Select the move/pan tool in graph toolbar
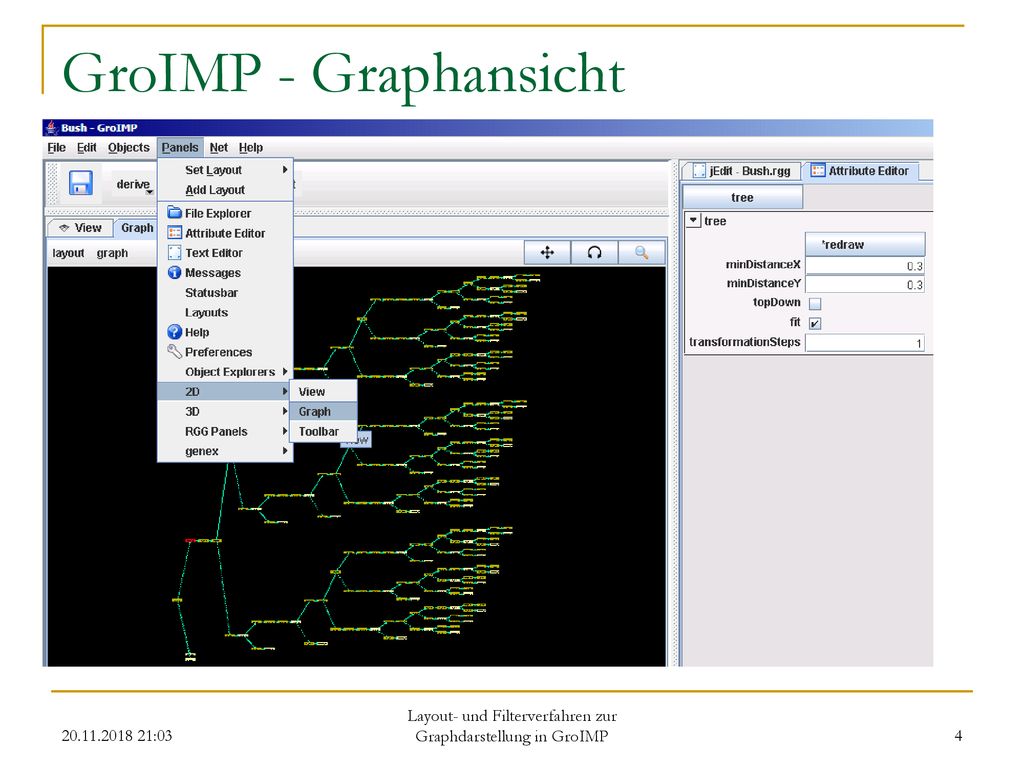The height and width of the screenshot is (768, 1024). click(x=547, y=253)
